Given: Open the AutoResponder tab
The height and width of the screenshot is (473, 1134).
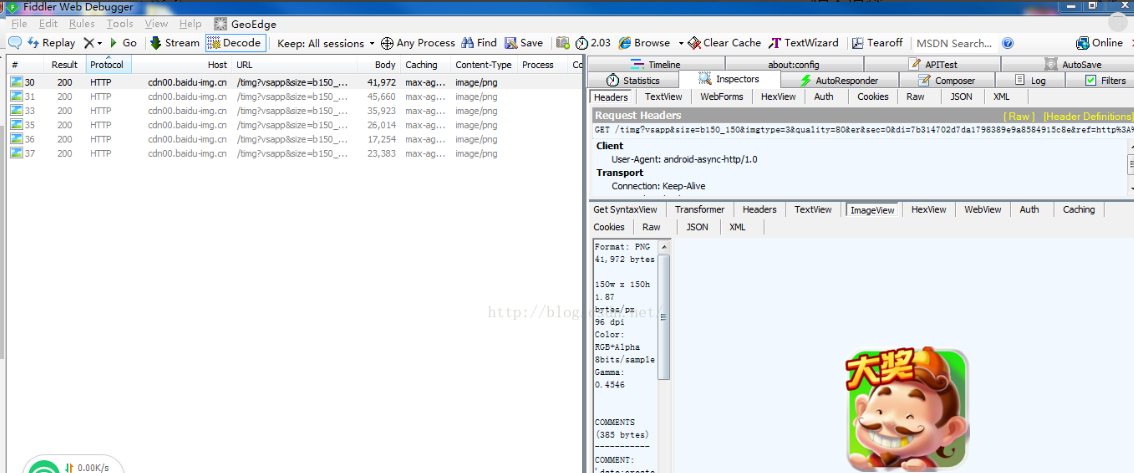Looking at the screenshot, I should pyautogui.click(x=839, y=80).
